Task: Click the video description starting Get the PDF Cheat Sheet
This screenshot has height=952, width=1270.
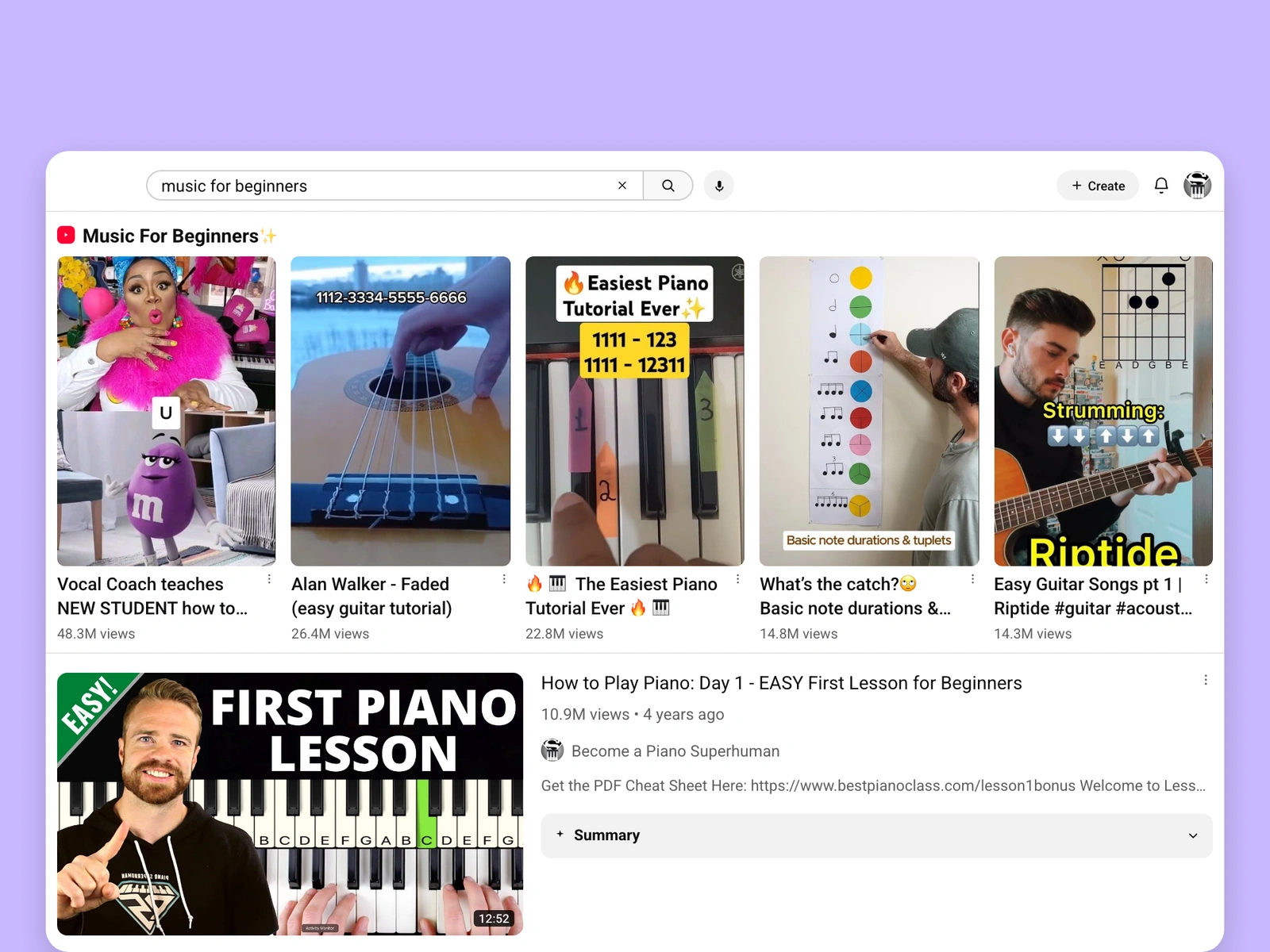Action: pyautogui.click(x=873, y=785)
